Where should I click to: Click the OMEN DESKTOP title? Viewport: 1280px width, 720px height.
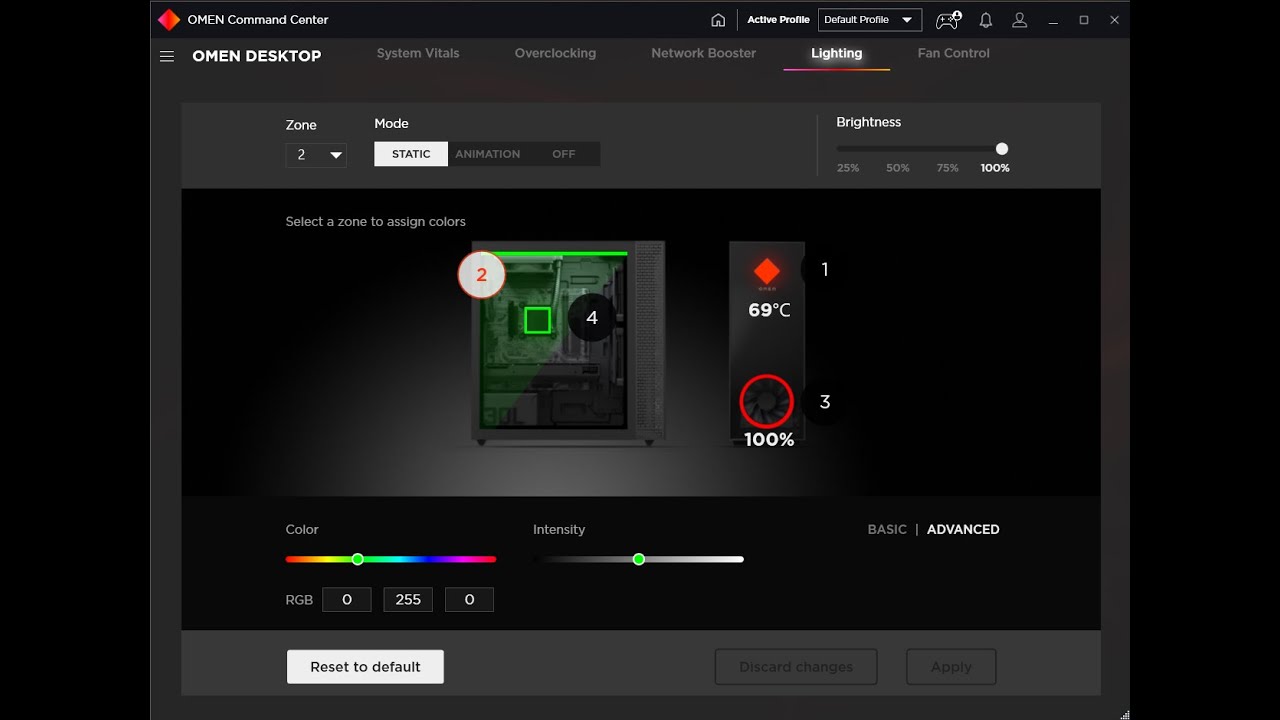click(x=257, y=56)
